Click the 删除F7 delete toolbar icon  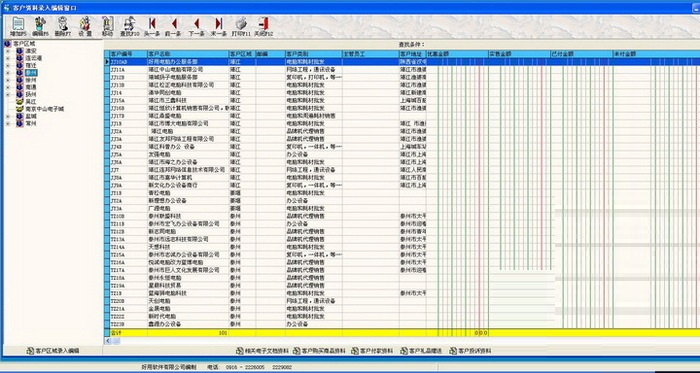click(62, 27)
